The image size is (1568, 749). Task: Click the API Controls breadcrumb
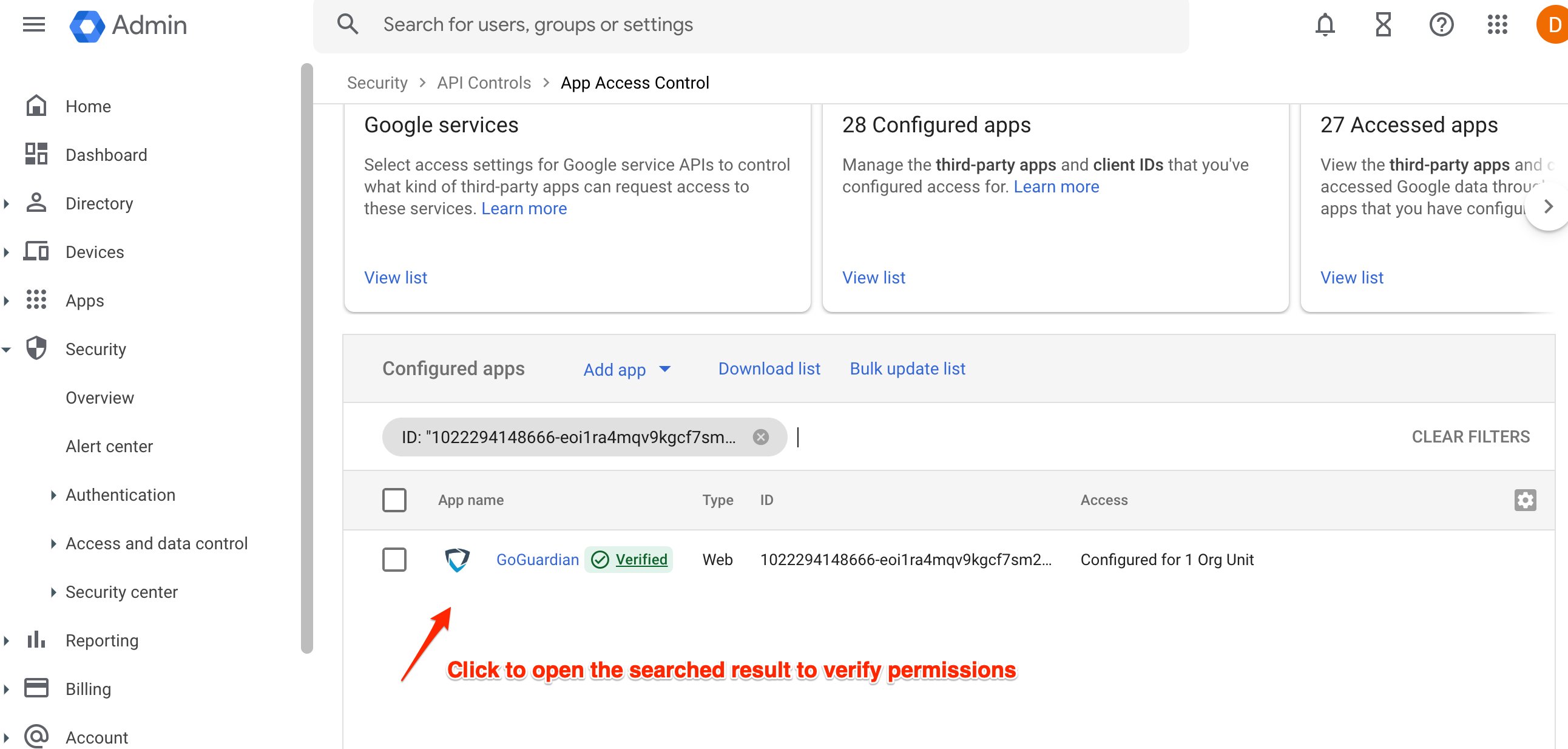(x=484, y=83)
